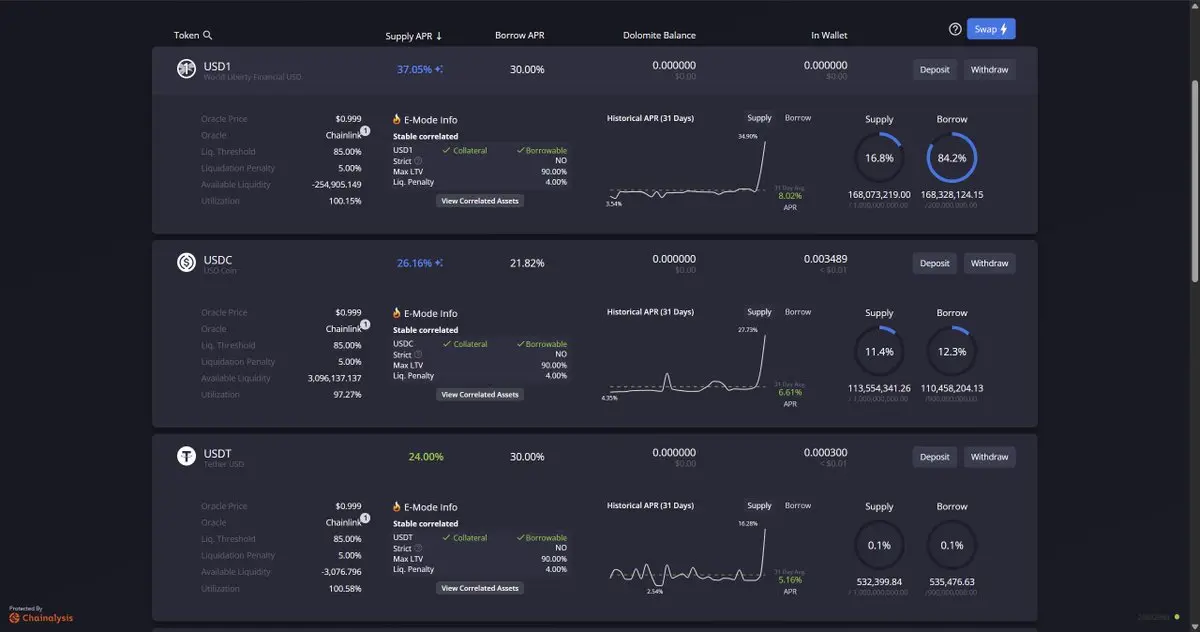Click the Swap button
The image size is (1200, 632).
pyautogui.click(x=990, y=29)
